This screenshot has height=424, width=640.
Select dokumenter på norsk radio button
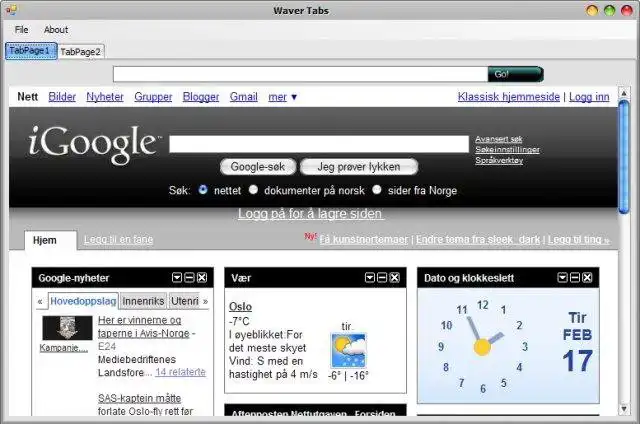pyautogui.click(x=253, y=190)
